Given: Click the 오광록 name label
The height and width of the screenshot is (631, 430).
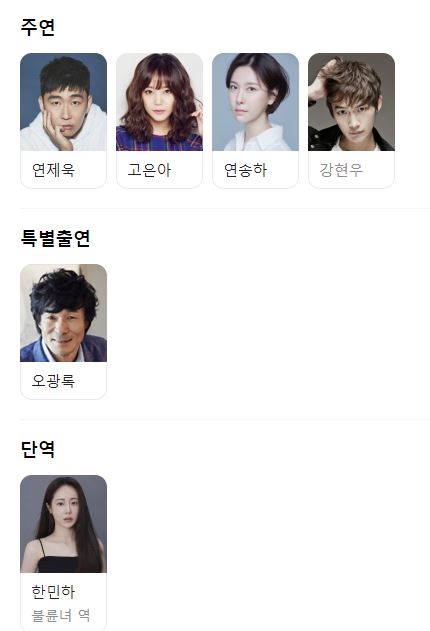Looking at the screenshot, I should tap(53, 381).
